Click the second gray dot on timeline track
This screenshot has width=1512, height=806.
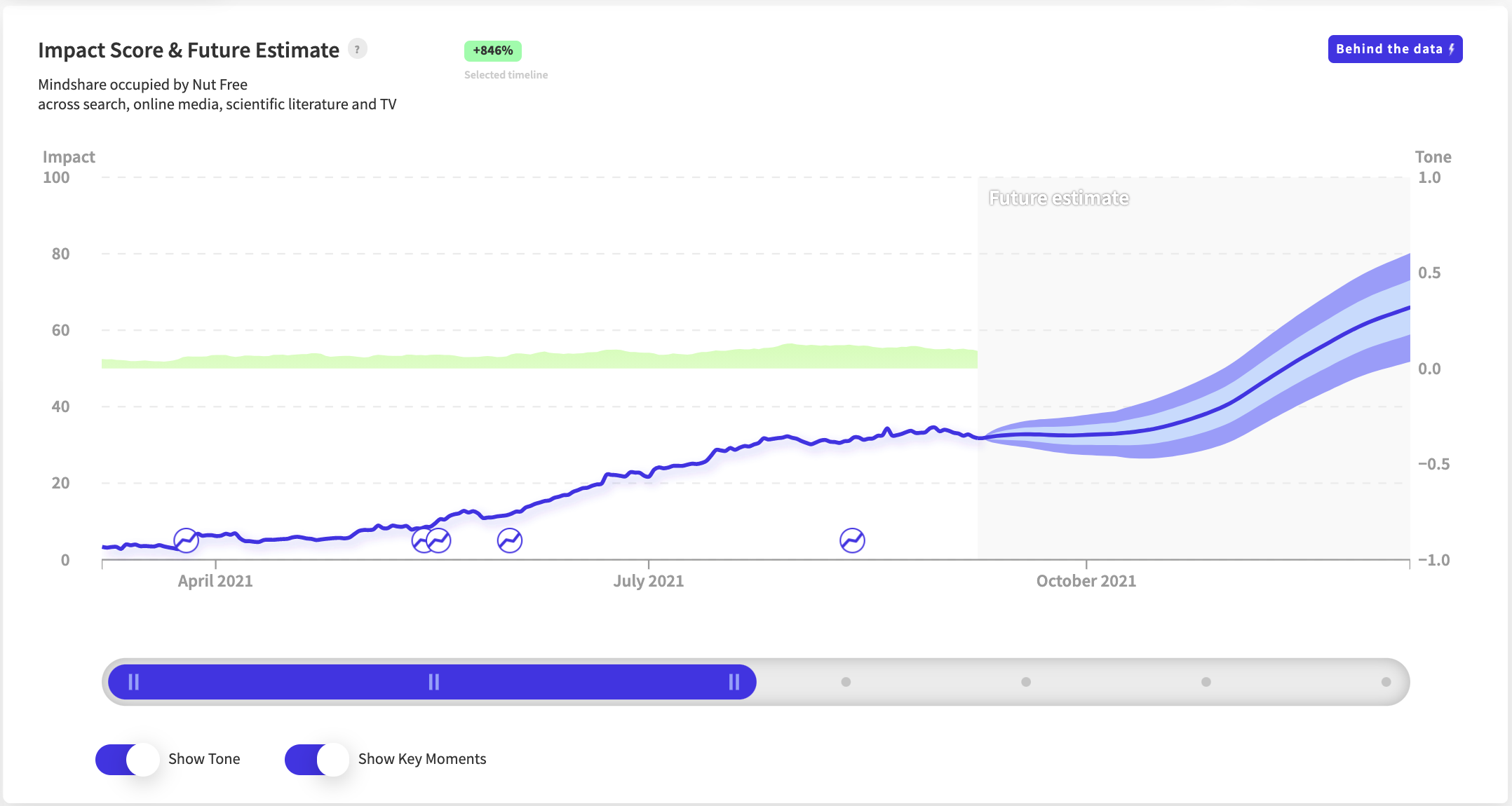click(x=1026, y=682)
